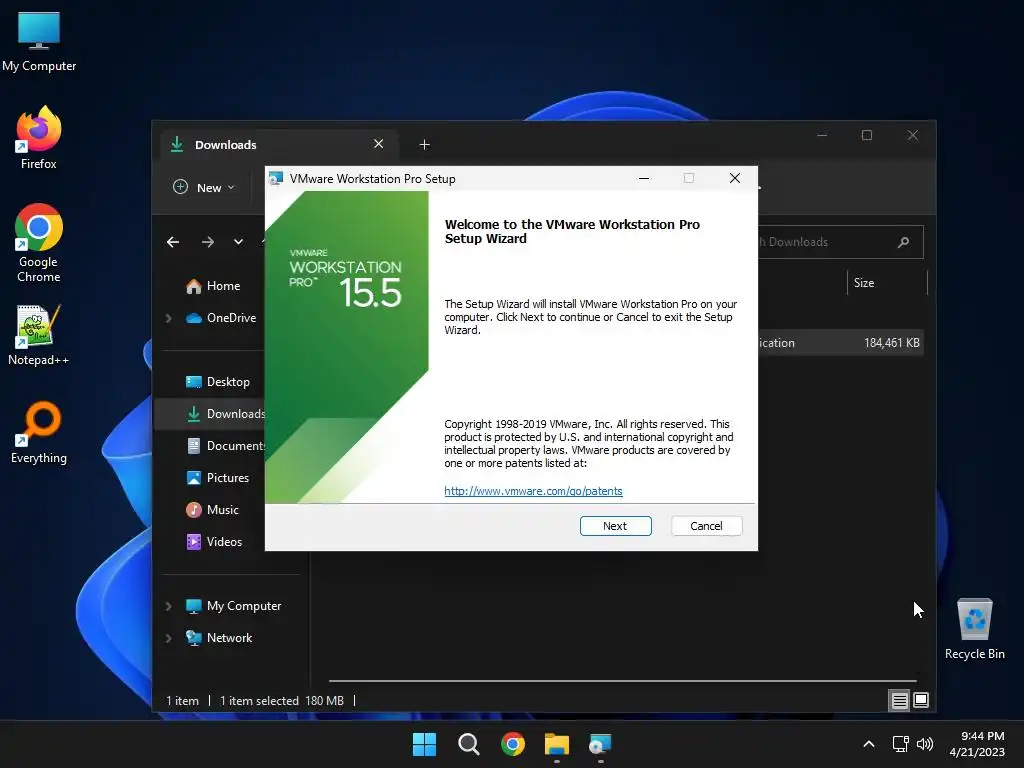This screenshot has width=1024, height=768.
Task: Launch Firefox from the desktop
Action: (39, 138)
